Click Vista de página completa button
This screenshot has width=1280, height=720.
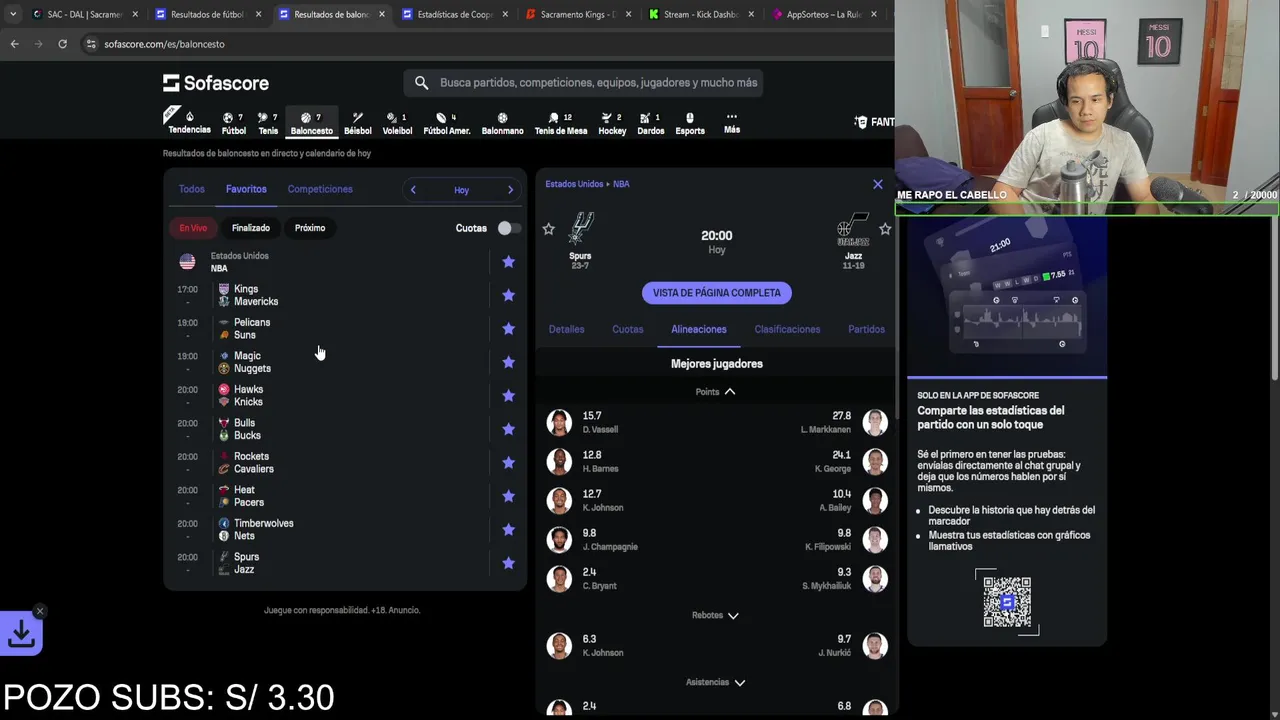[717, 293]
